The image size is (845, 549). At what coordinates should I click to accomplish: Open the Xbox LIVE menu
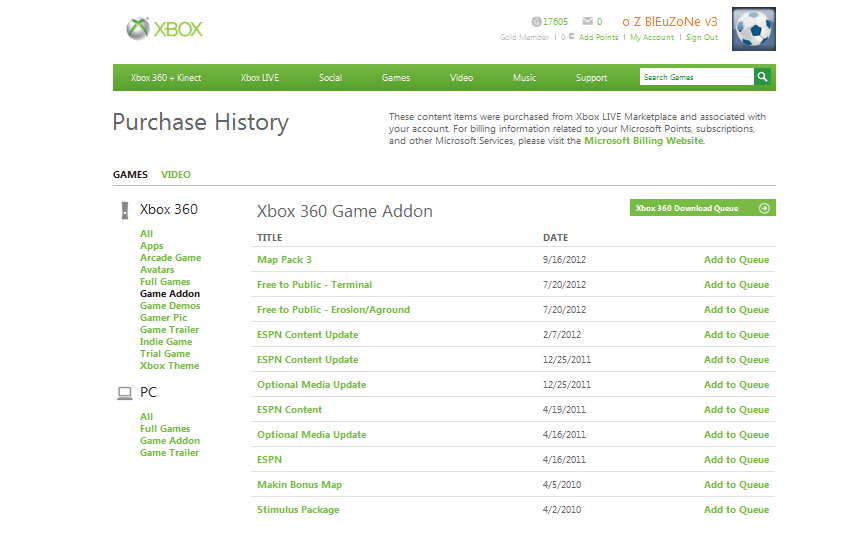pos(260,78)
